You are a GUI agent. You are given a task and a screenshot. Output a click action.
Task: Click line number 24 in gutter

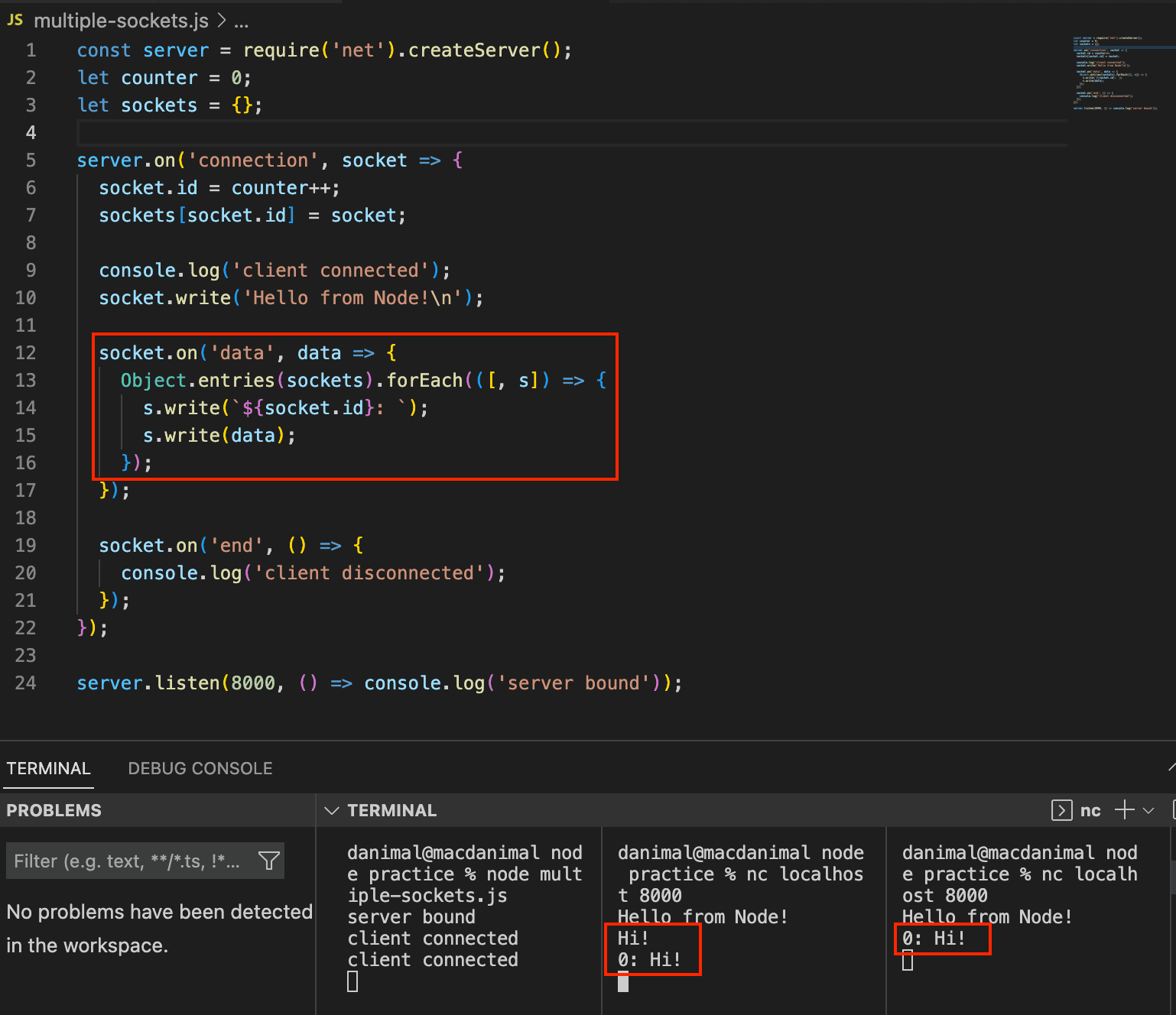point(25,683)
